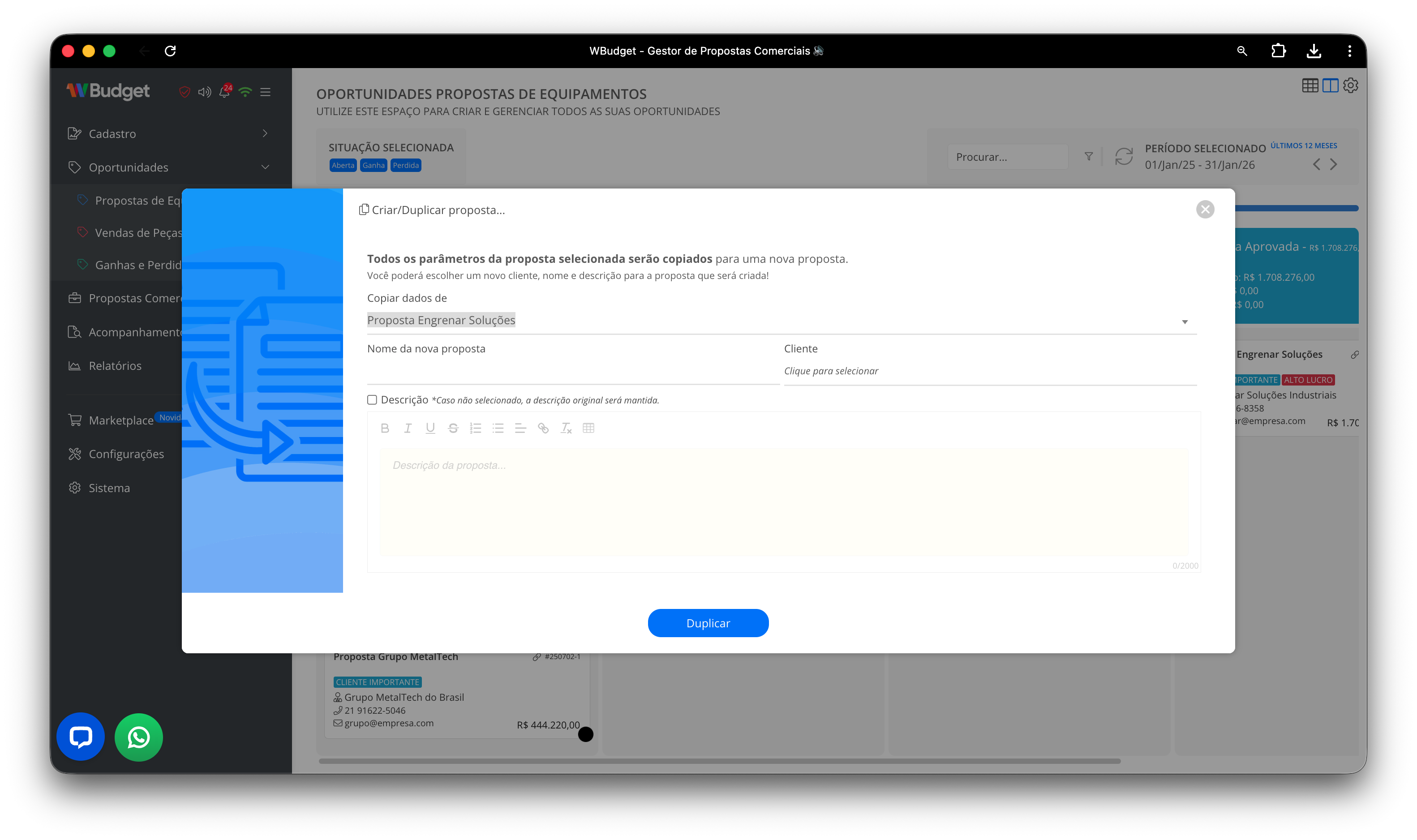
Task: Open the Sistema menu item
Action: (x=109, y=488)
